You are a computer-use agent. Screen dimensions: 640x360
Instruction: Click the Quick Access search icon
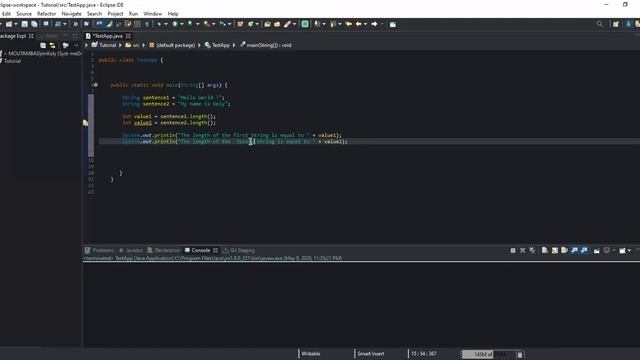point(600,24)
